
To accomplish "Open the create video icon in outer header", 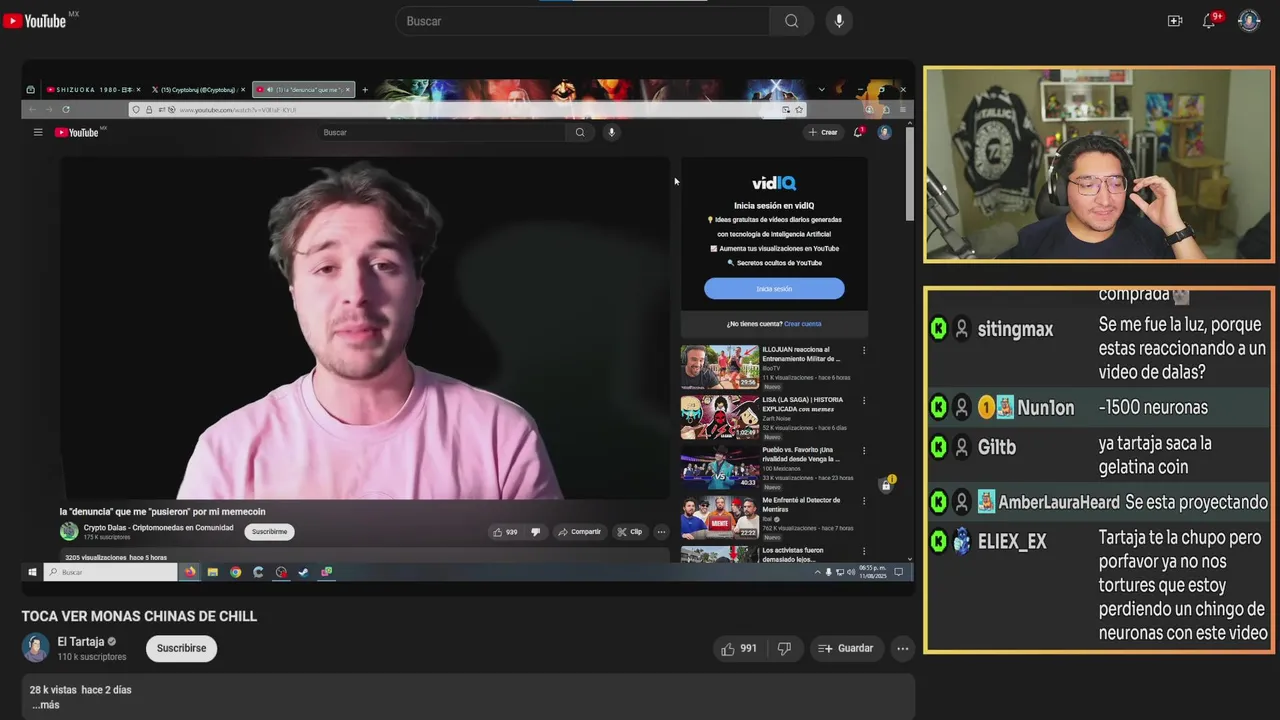I will (1175, 21).
